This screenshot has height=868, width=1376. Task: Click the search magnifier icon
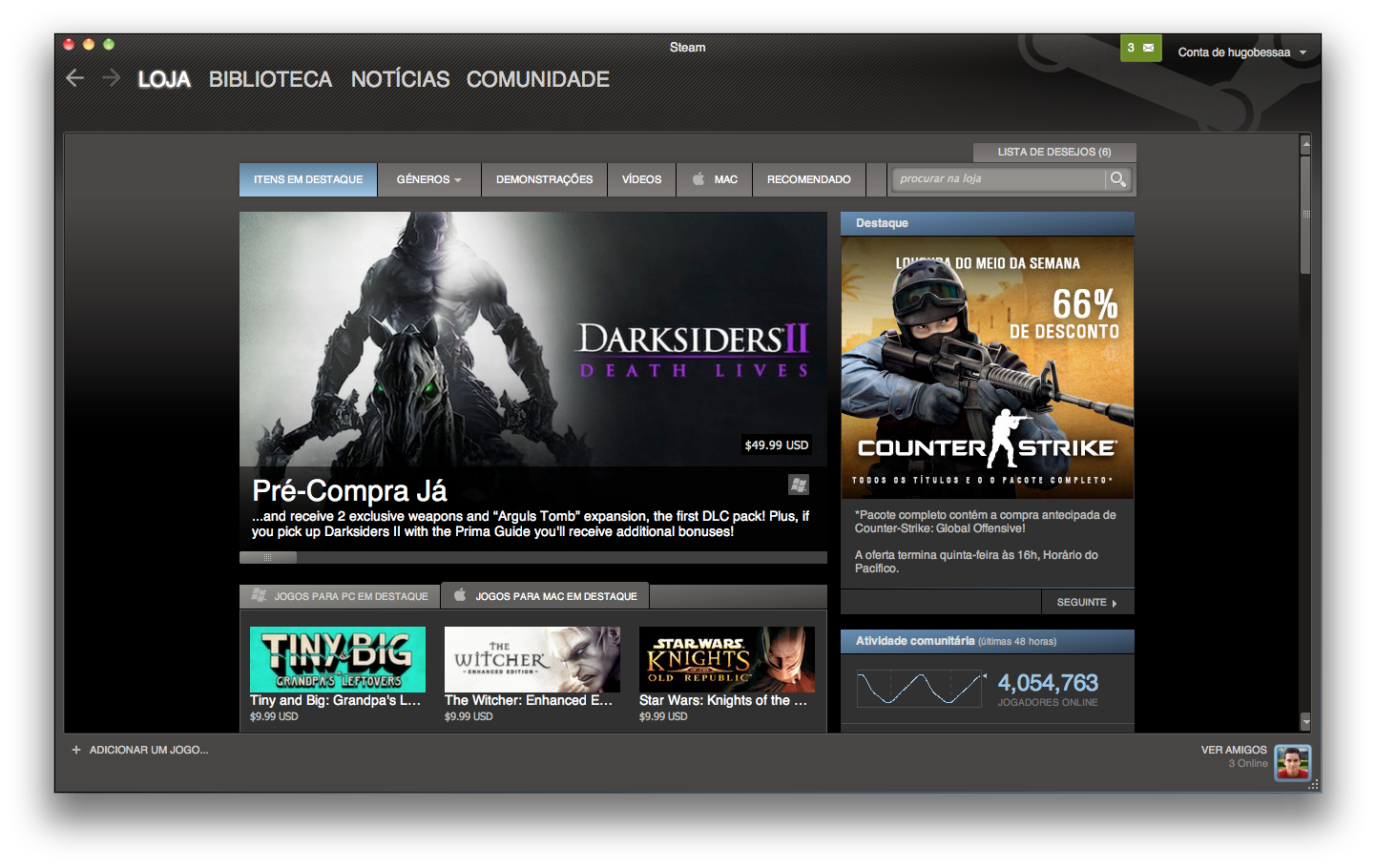pos(1117,179)
